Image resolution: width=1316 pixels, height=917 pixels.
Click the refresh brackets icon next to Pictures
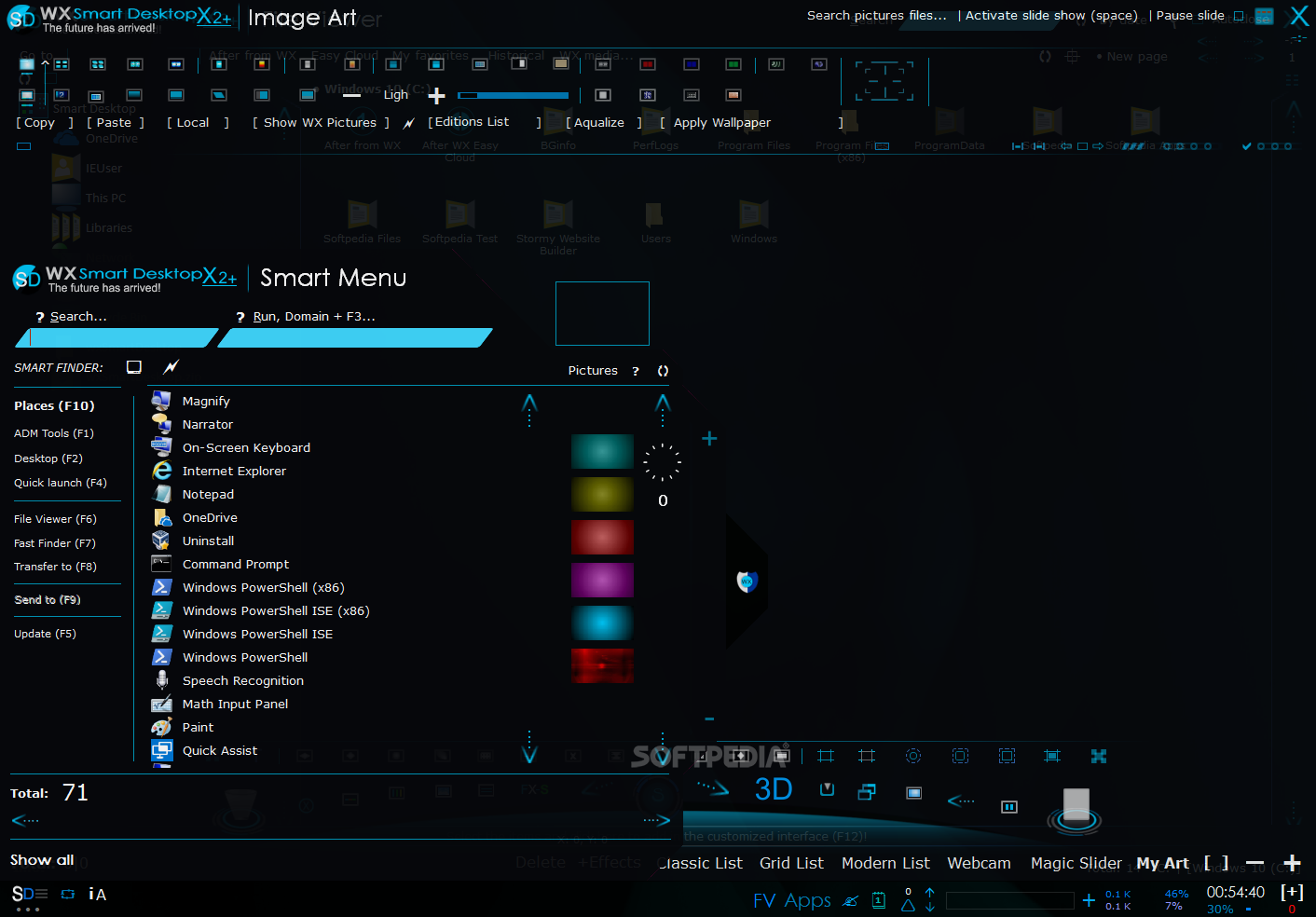[x=663, y=371]
